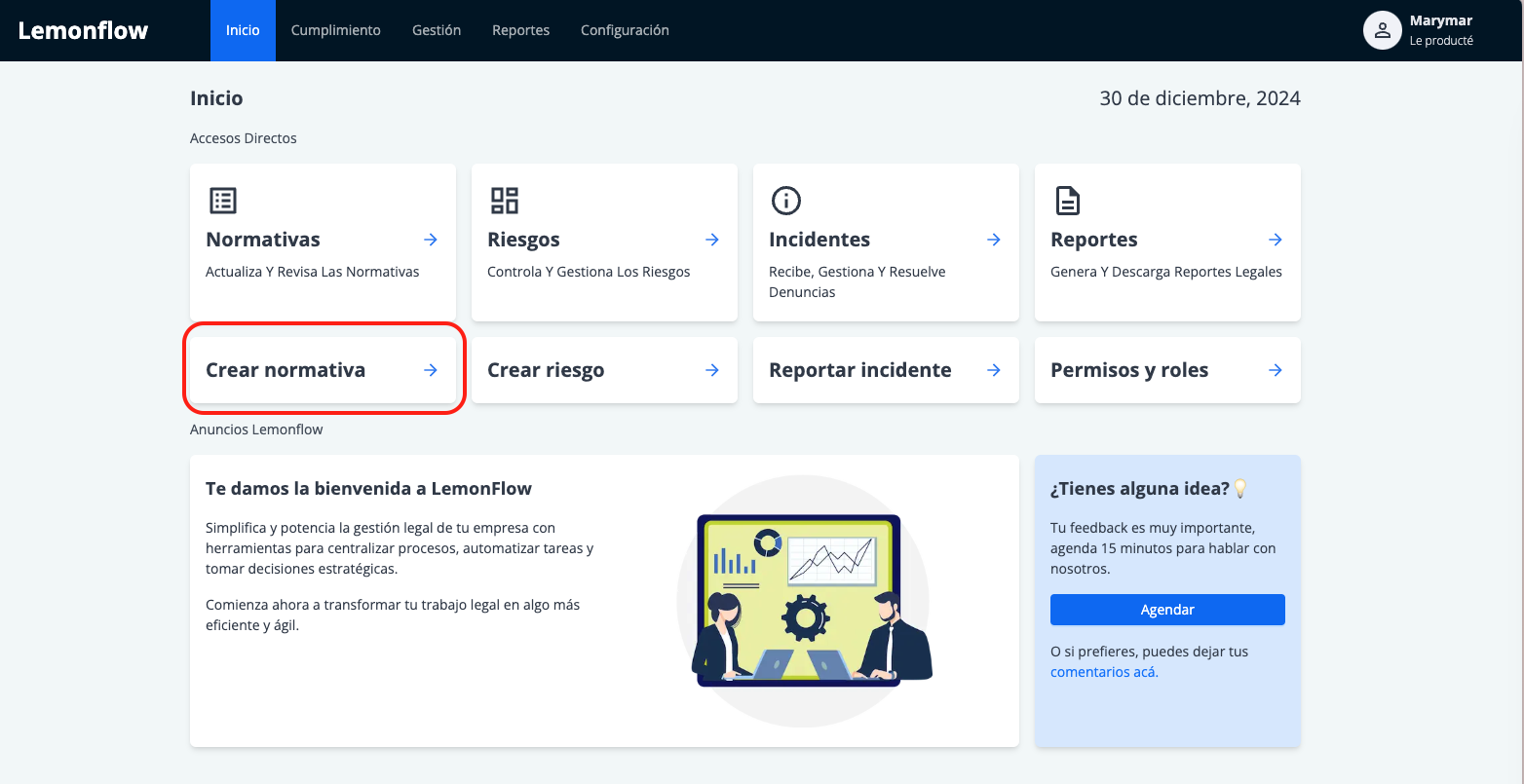Open the Crear normativa shortcut
This screenshot has width=1524, height=784.
tap(323, 370)
